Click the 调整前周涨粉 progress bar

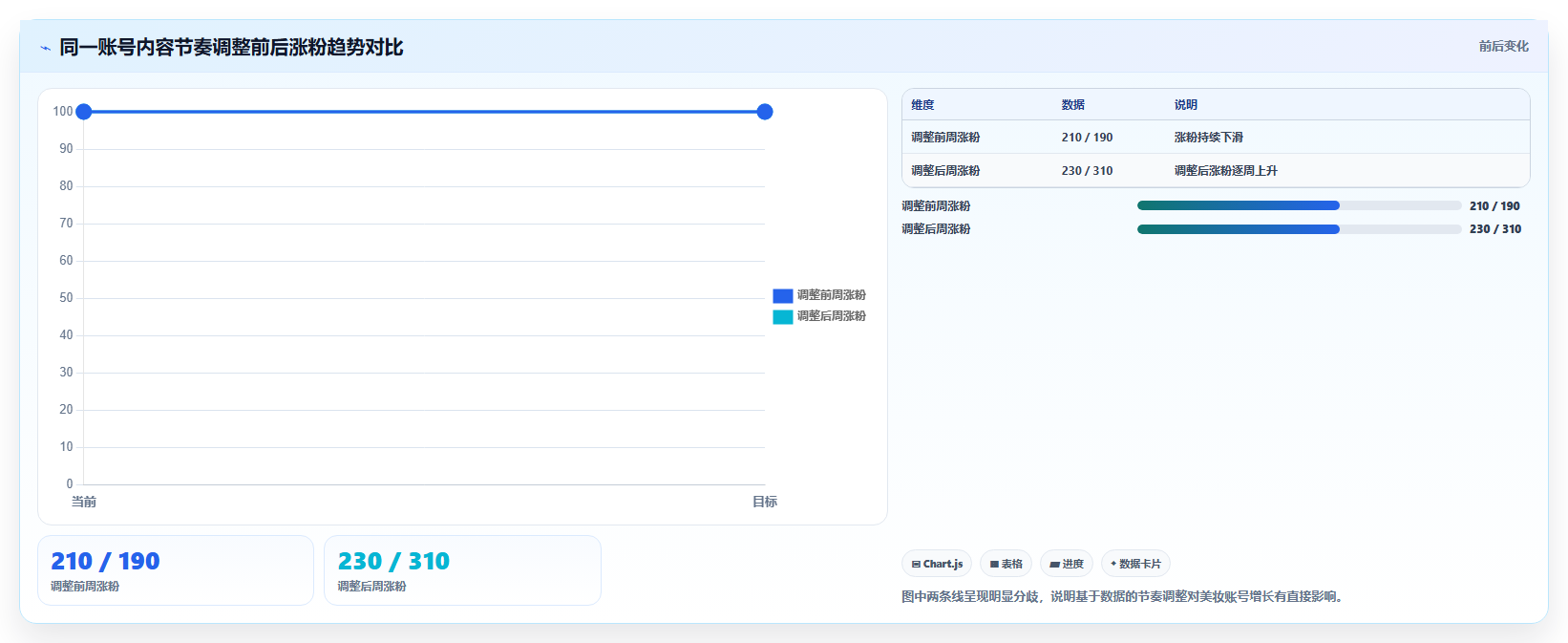click(x=1299, y=205)
